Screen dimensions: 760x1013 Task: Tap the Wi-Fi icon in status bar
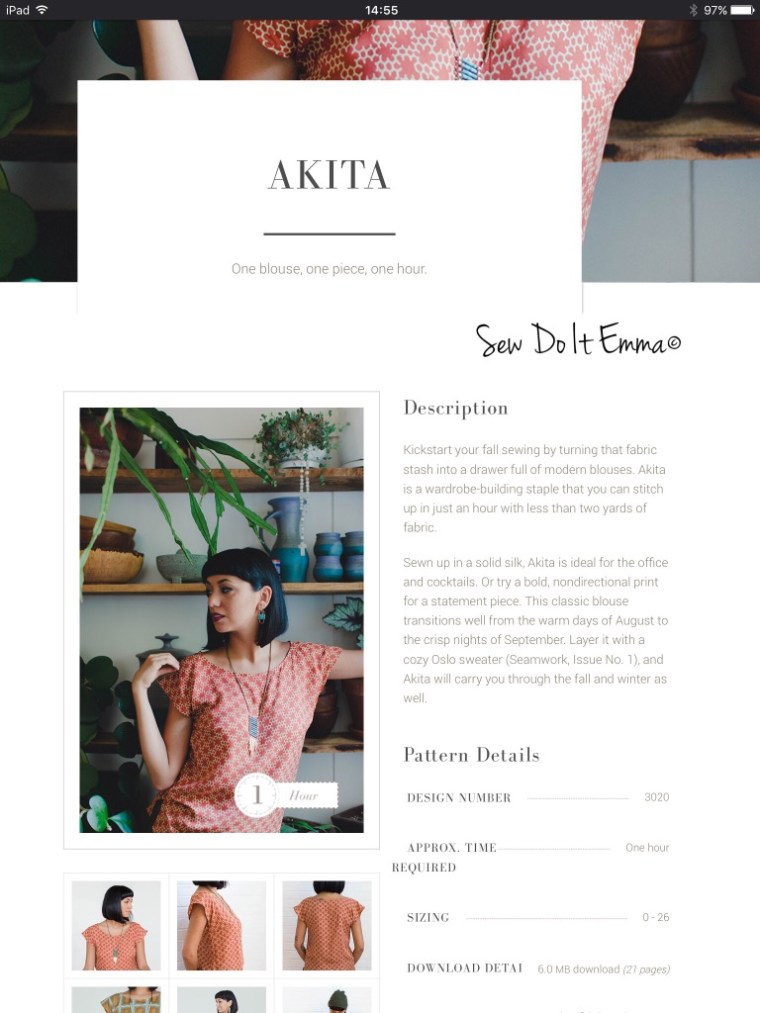pos(43,10)
